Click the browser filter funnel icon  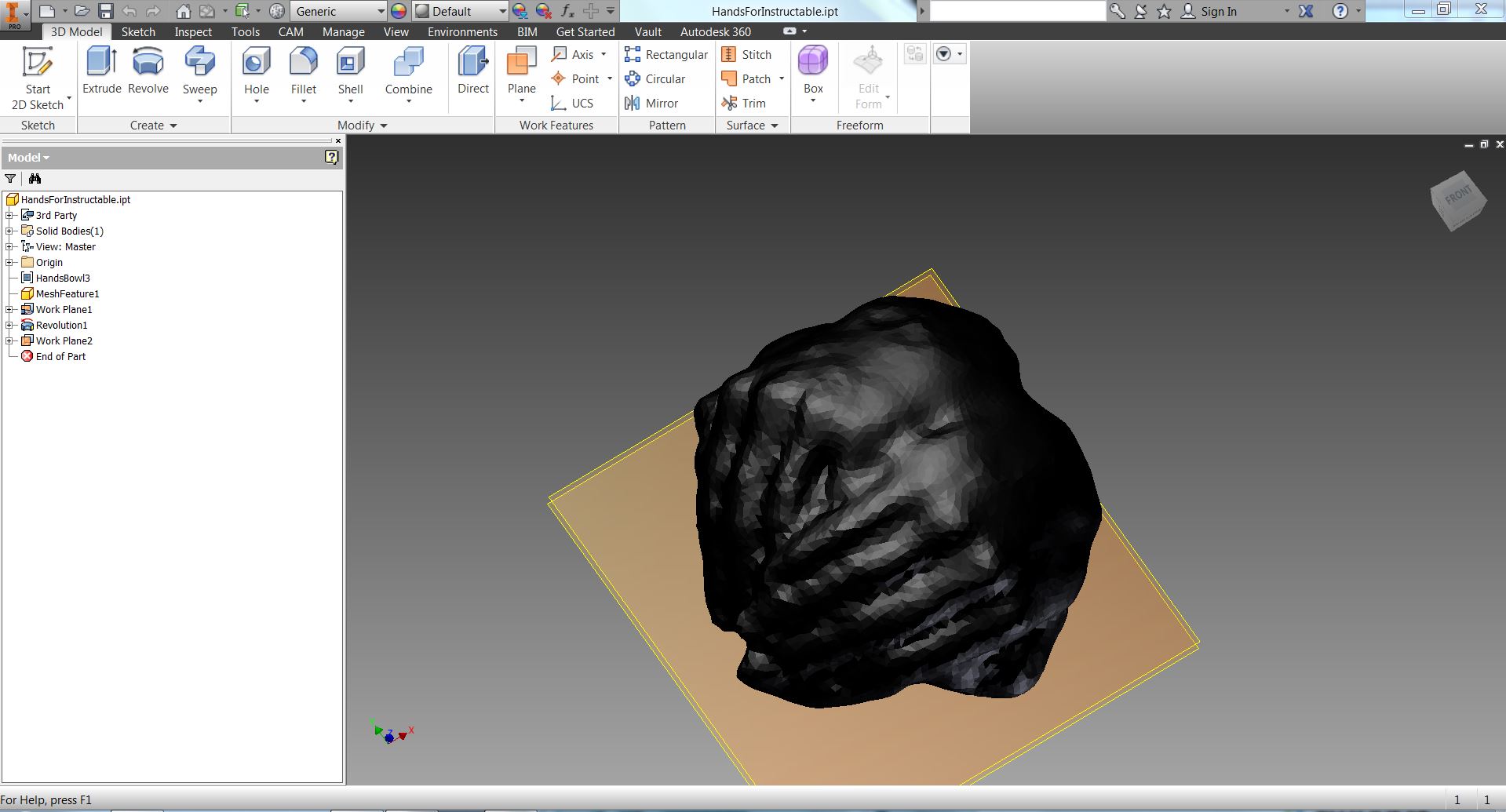[x=10, y=178]
